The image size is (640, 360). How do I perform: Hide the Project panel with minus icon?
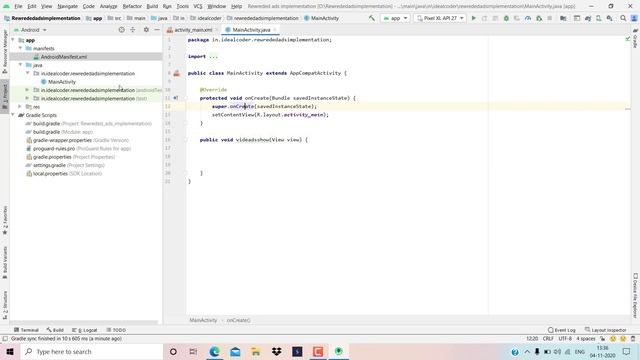pos(157,30)
